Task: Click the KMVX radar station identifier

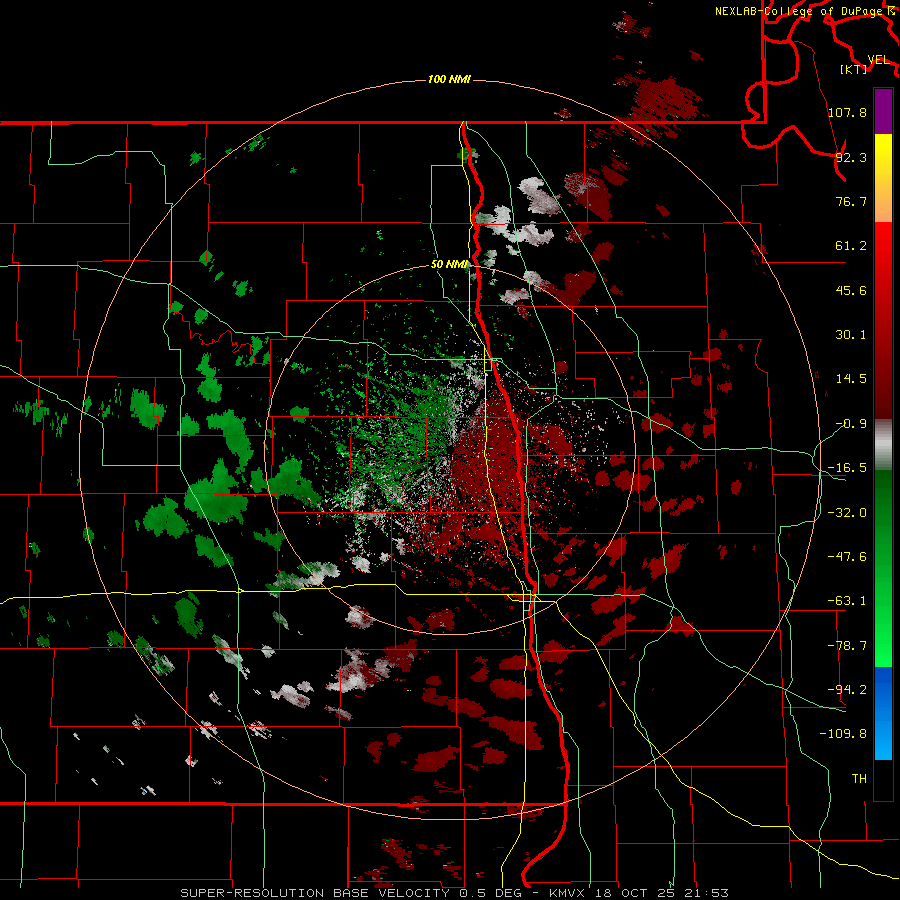Action: 568,893
